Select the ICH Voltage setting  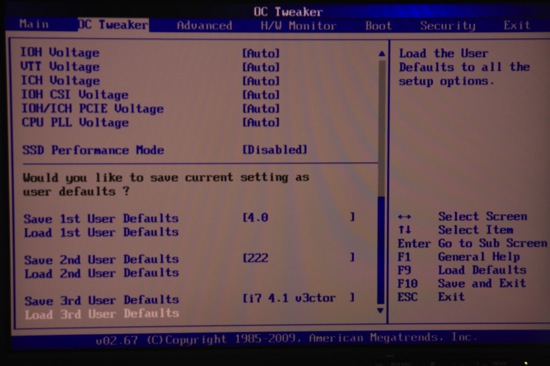click(x=60, y=81)
